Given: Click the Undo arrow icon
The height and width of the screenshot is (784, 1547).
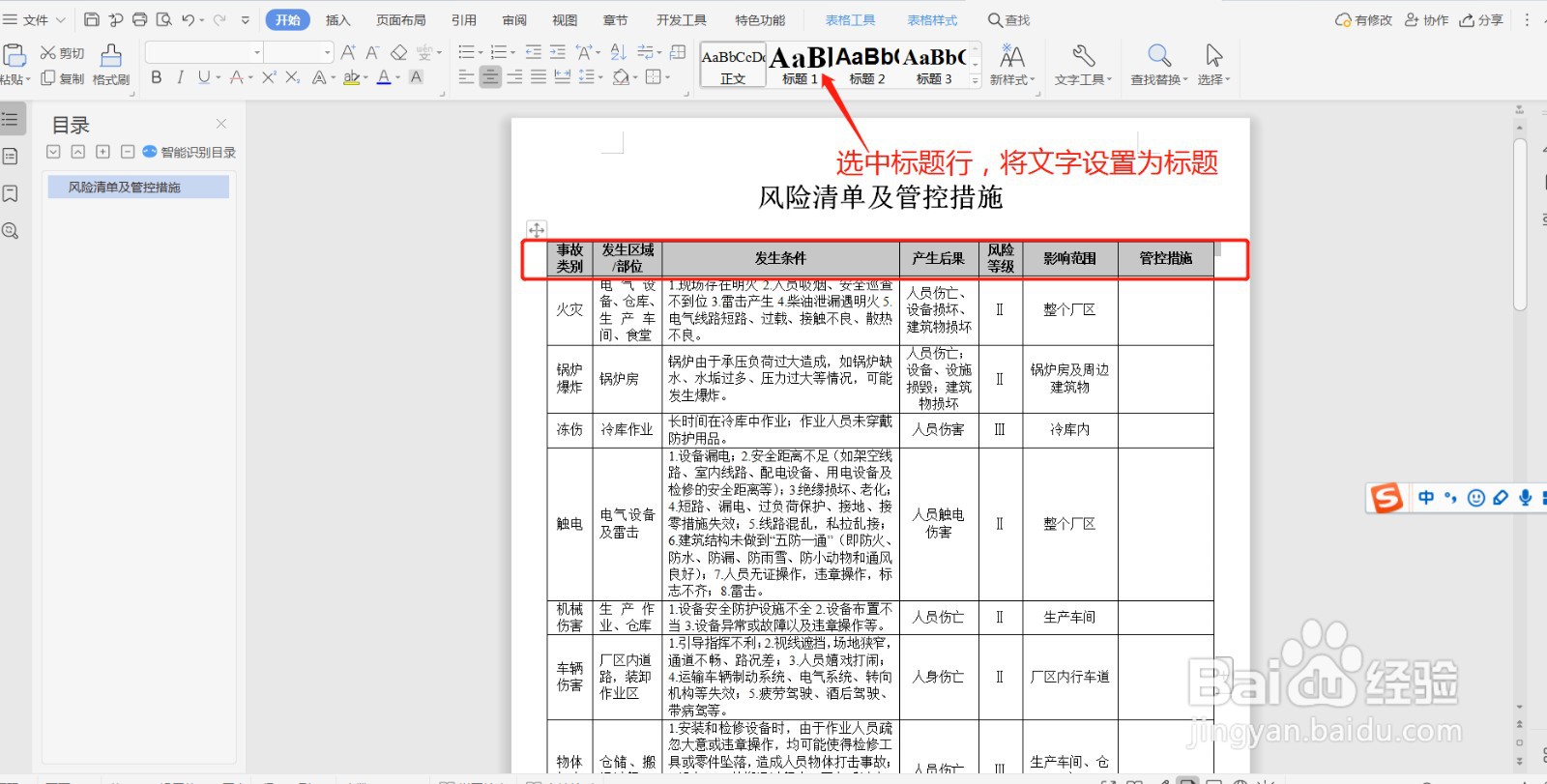Looking at the screenshot, I should pos(188,19).
